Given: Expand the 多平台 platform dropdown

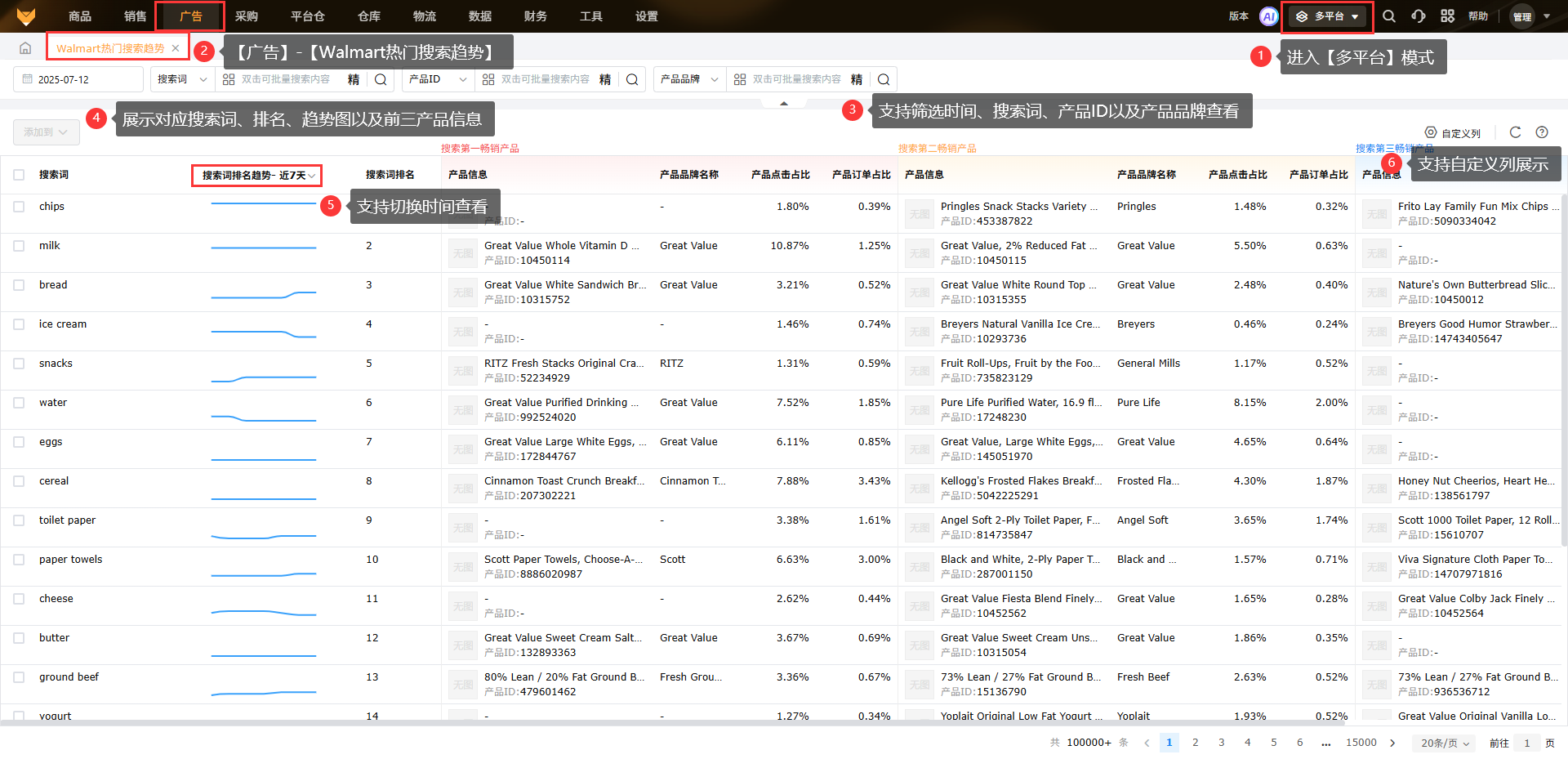Looking at the screenshot, I should tap(1328, 16).
